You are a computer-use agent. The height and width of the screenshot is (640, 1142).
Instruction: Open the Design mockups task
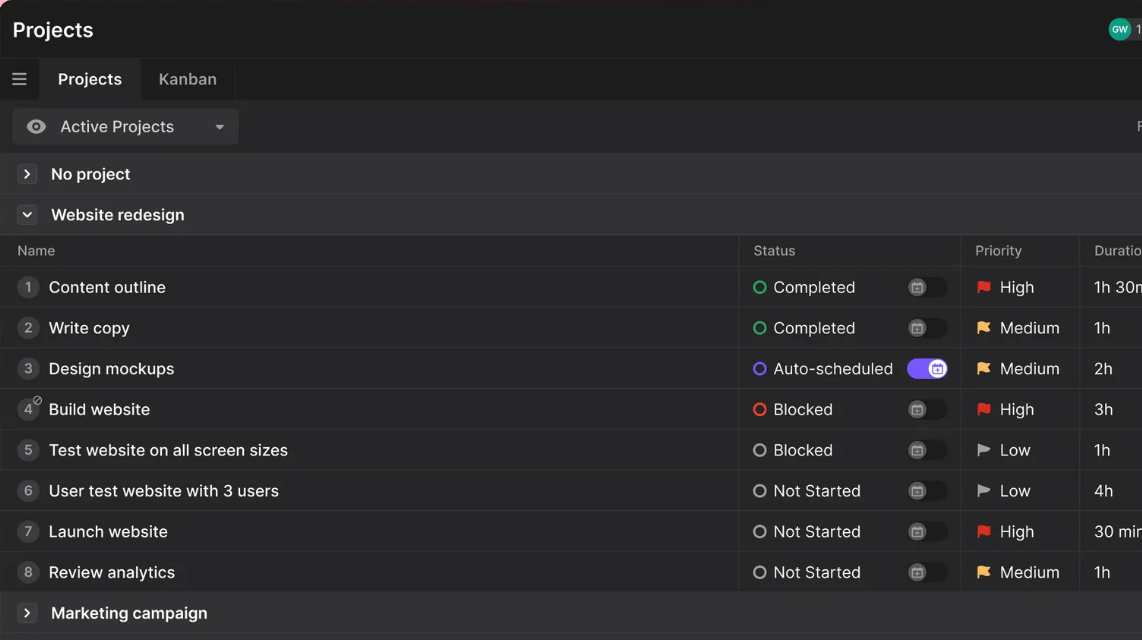click(111, 369)
